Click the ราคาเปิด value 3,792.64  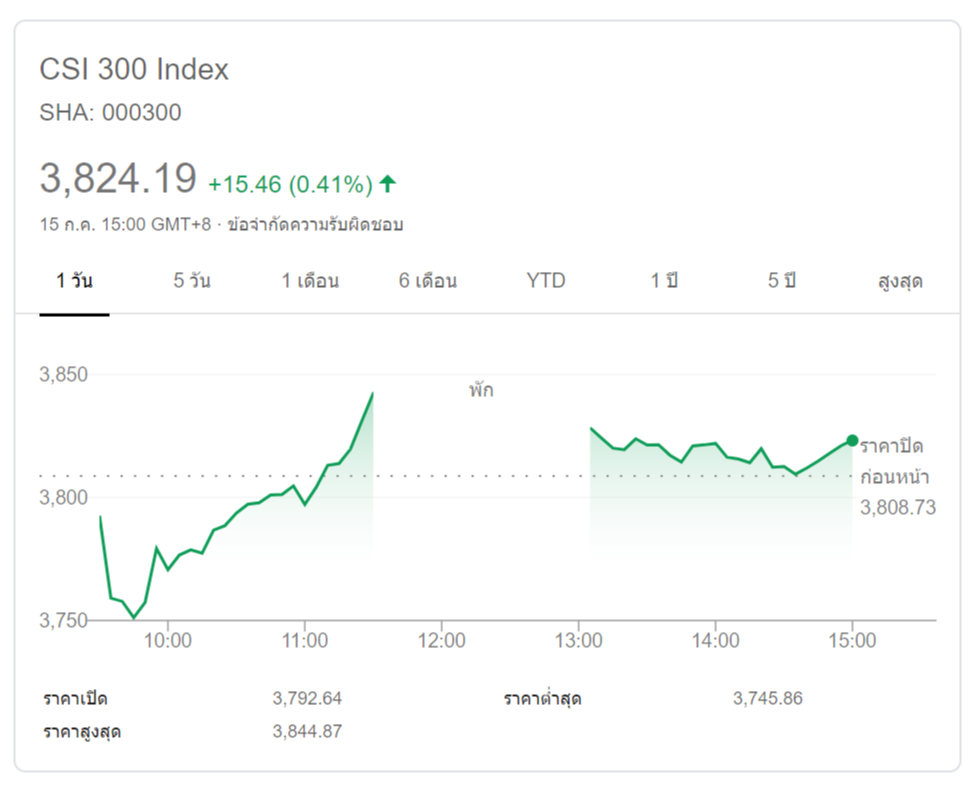pos(307,698)
